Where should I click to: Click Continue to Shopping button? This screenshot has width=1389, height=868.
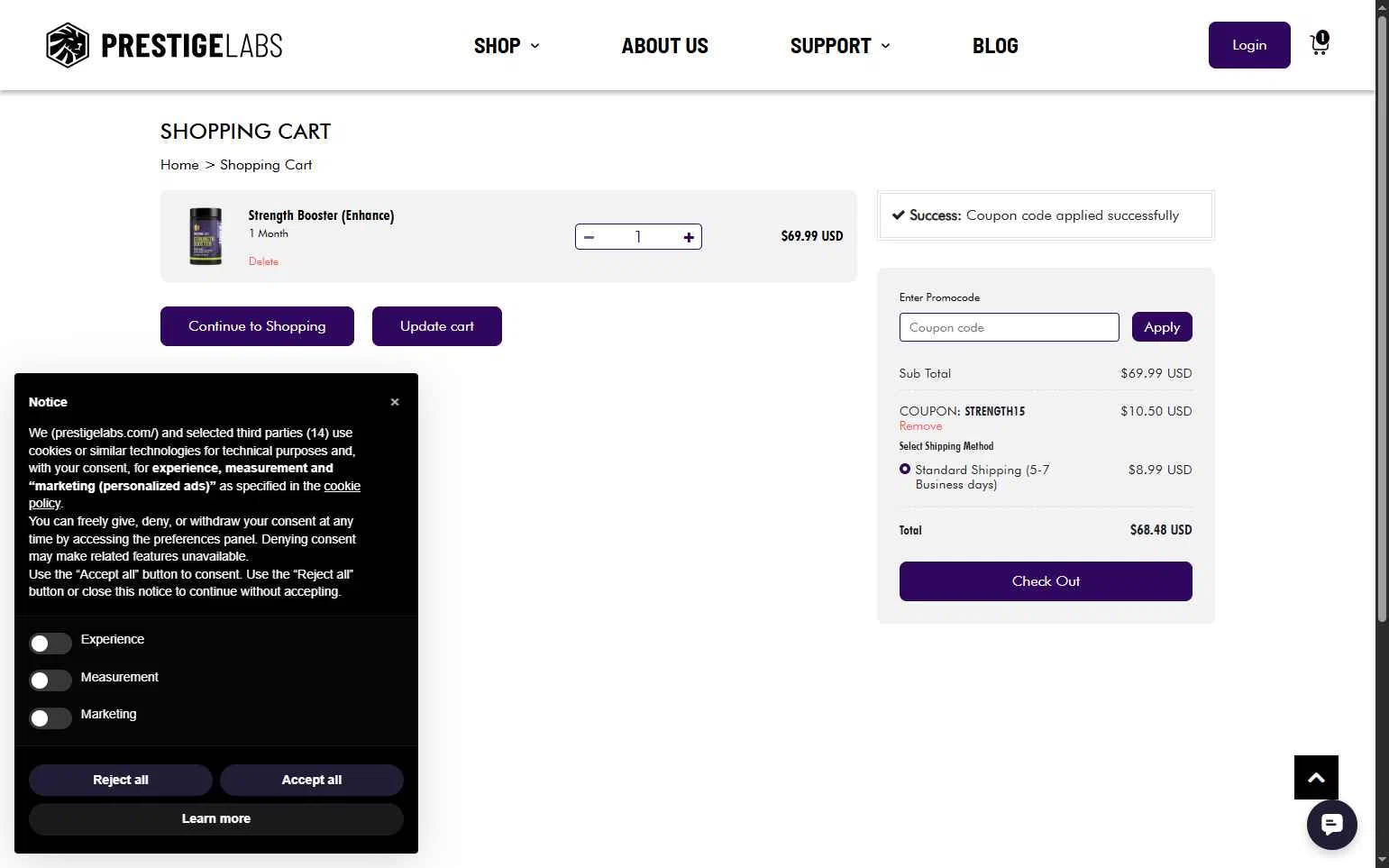coord(257,326)
